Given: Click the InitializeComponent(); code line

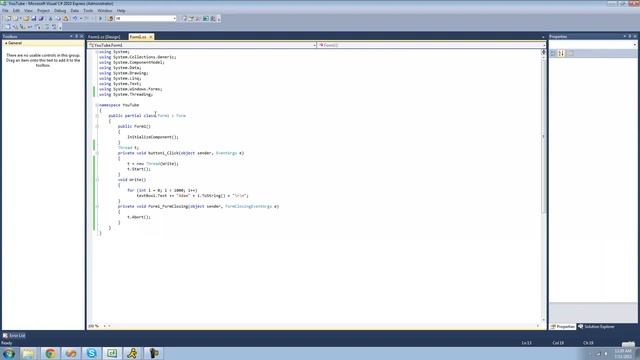Looking at the screenshot, I should tap(153, 137).
